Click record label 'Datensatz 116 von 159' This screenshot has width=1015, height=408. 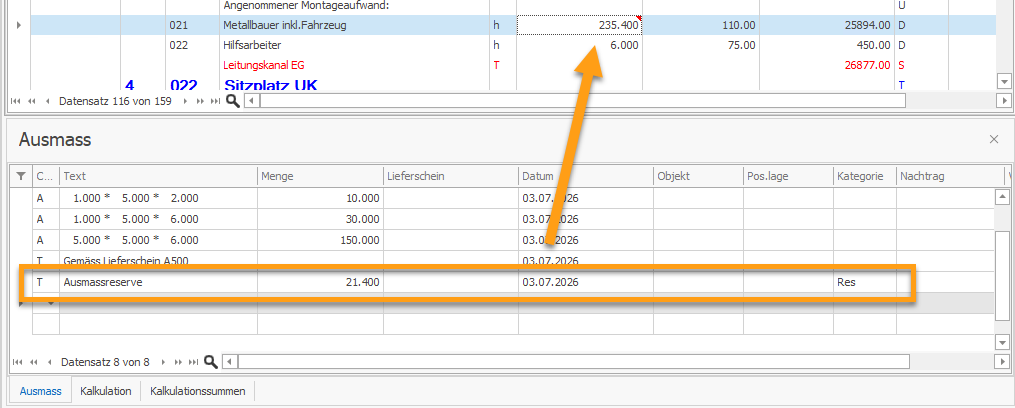(x=115, y=102)
